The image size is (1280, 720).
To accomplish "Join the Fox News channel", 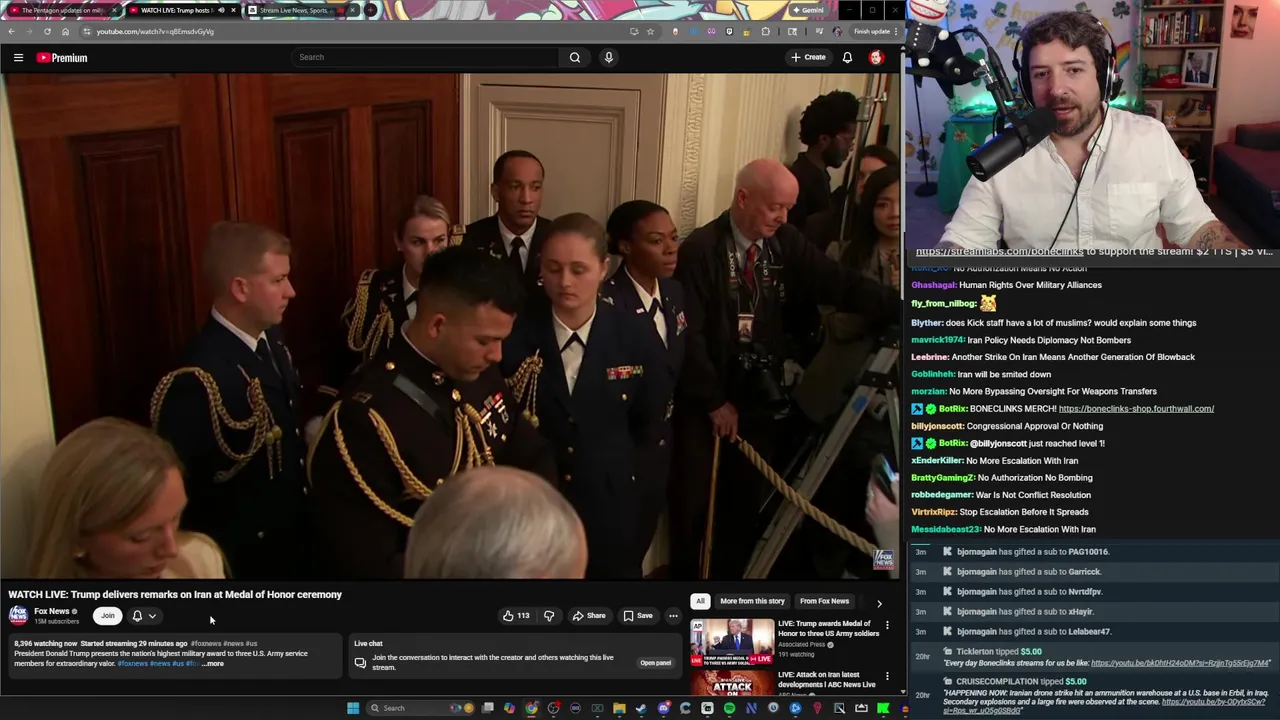I will point(107,616).
